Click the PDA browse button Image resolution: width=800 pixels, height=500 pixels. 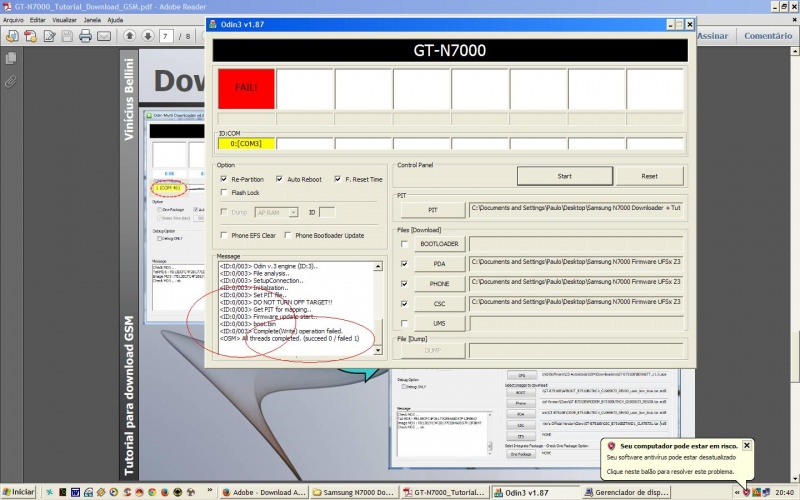coord(439,264)
